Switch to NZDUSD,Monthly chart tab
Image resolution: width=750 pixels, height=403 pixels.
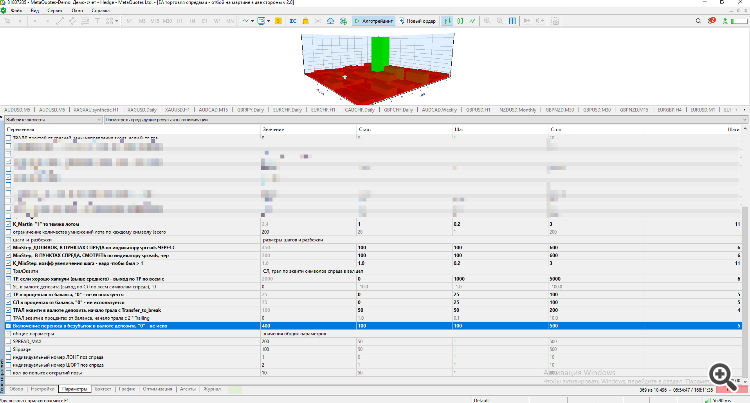518,110
